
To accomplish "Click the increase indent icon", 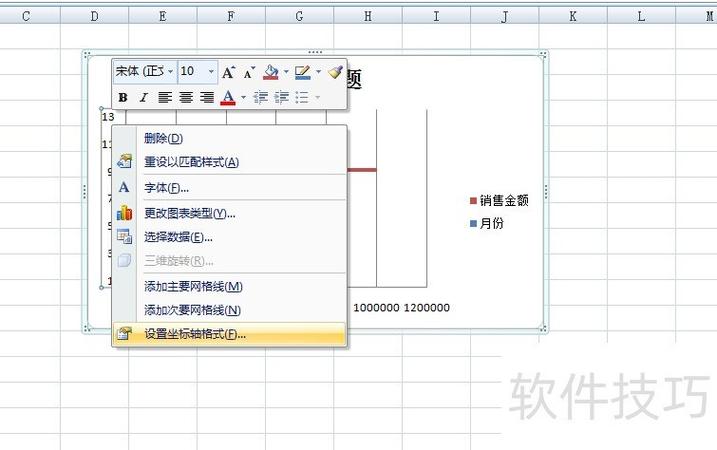I will click(x=282, y=97).
